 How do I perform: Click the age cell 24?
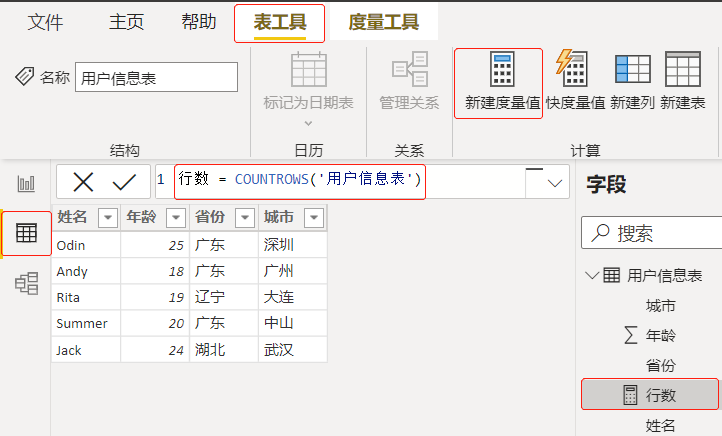pos(155,350)
